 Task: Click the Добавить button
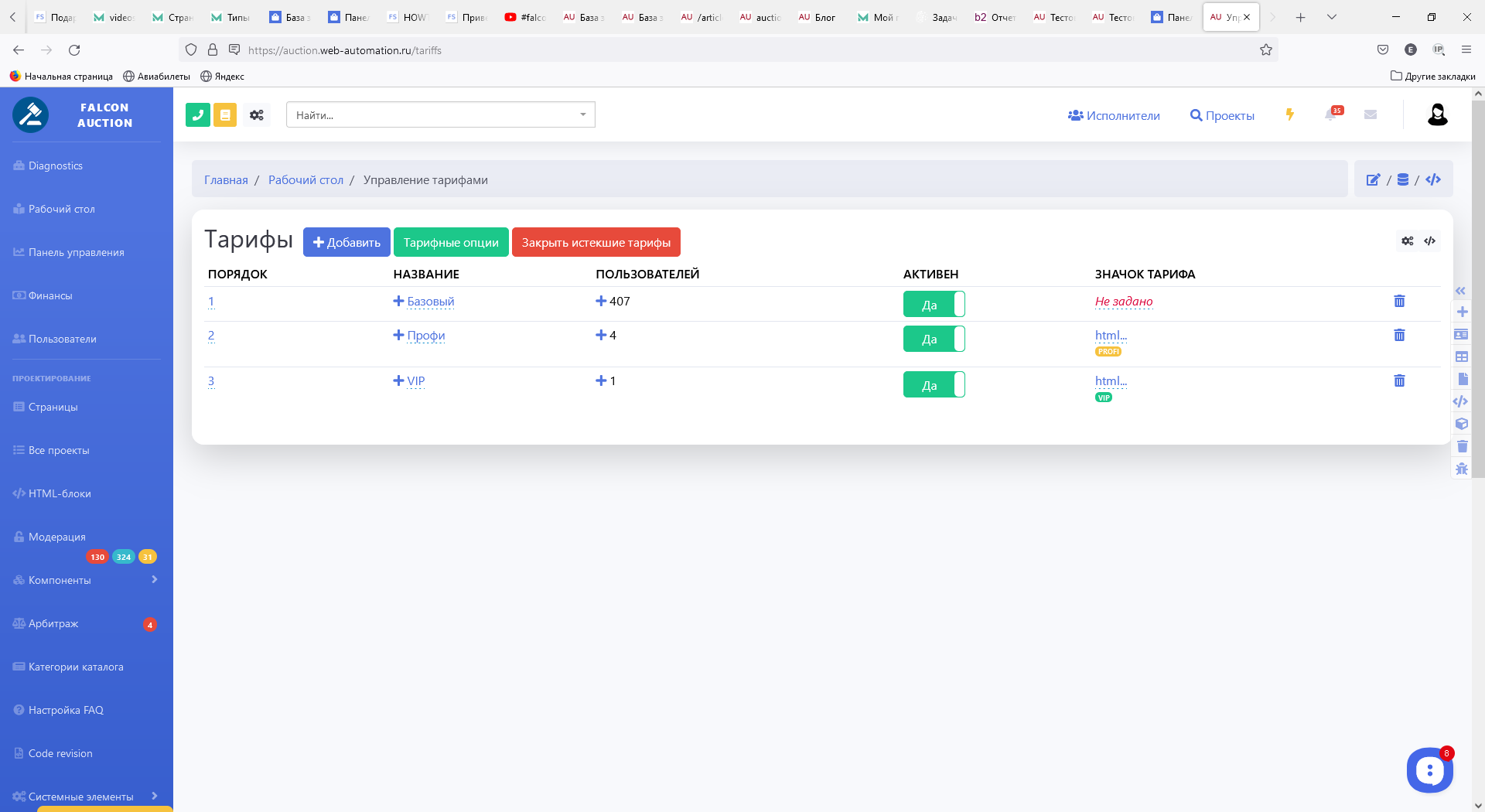click(346, 243)
